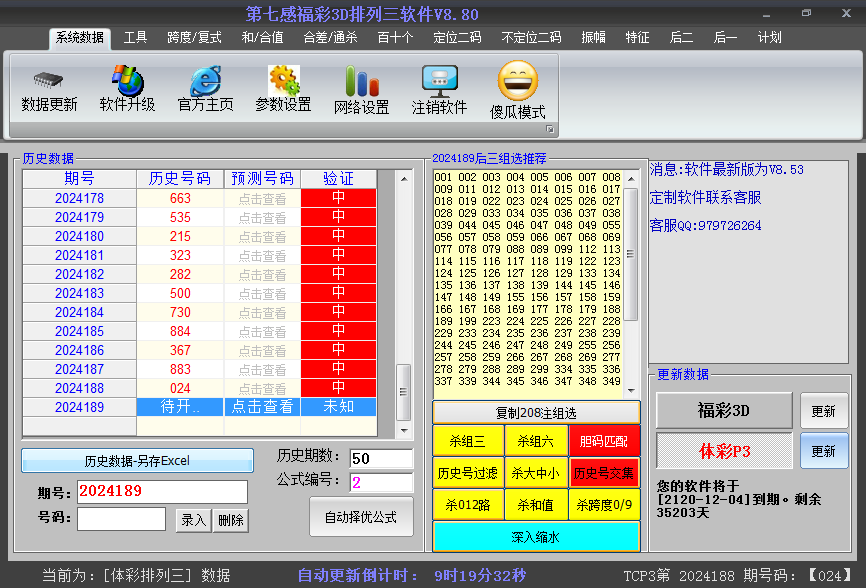Open the 定位二码 tab

(457, 38)
